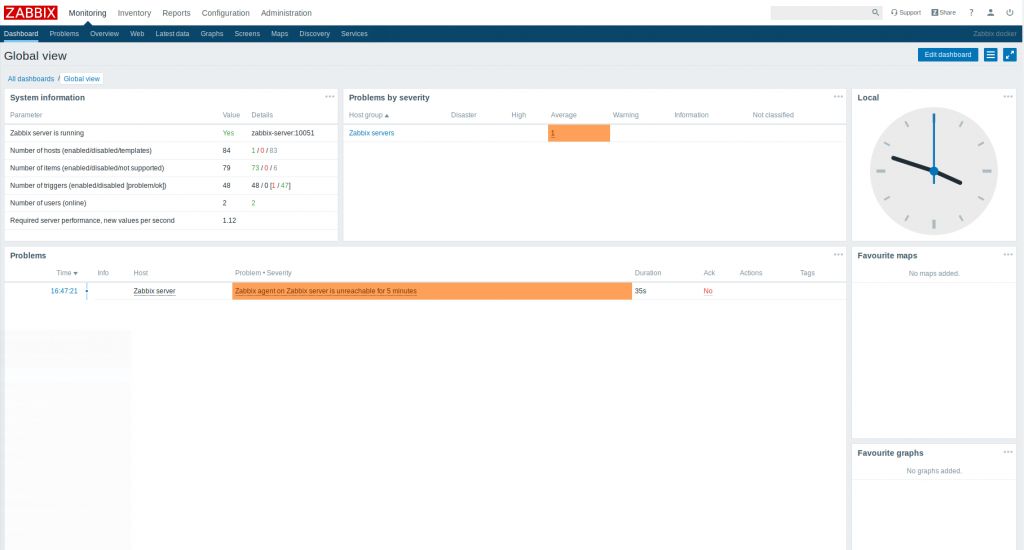The width and height of the screenshot is (1024, 550).
Task: Open the Reports menu
Action: [176, 13]
